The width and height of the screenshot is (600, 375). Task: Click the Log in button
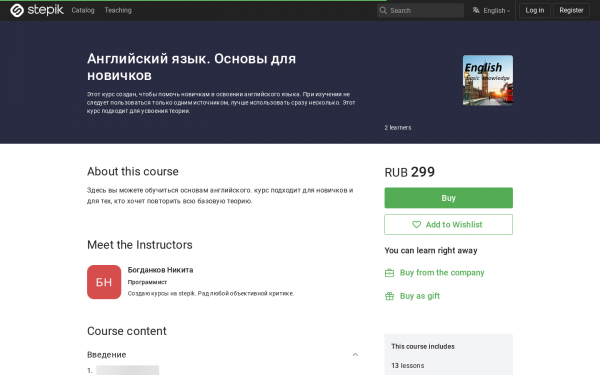pyautogui.click(x=535, y=10)
